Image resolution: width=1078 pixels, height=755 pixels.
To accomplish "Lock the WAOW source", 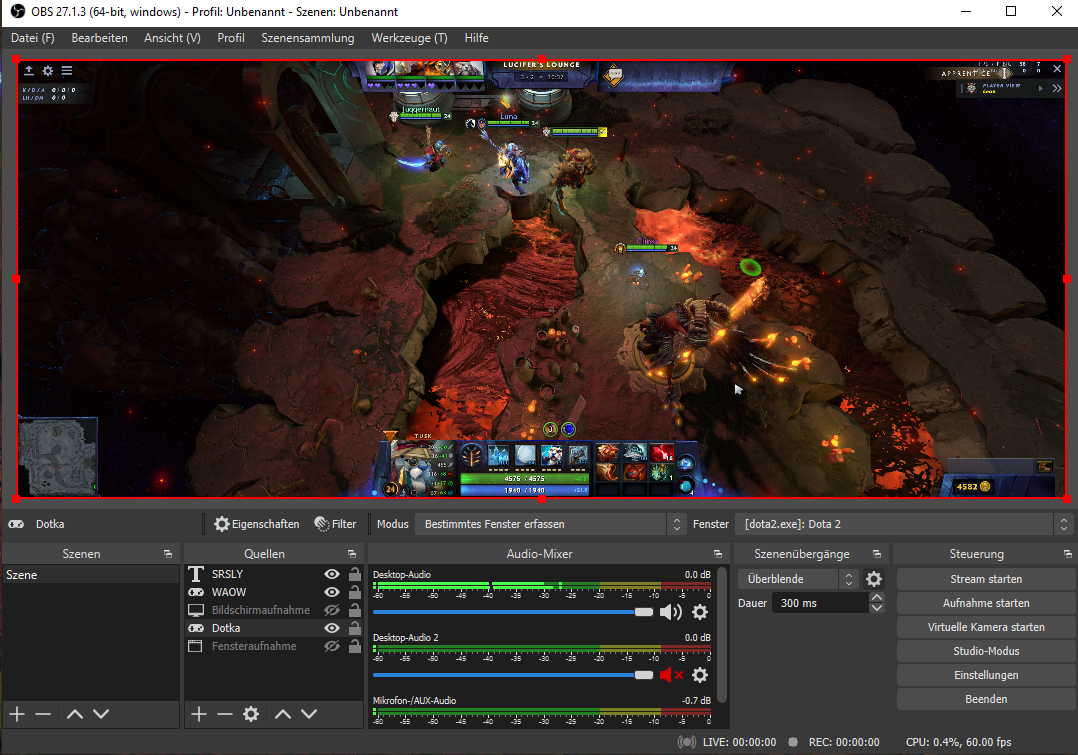I will click(x=355, y=592).
